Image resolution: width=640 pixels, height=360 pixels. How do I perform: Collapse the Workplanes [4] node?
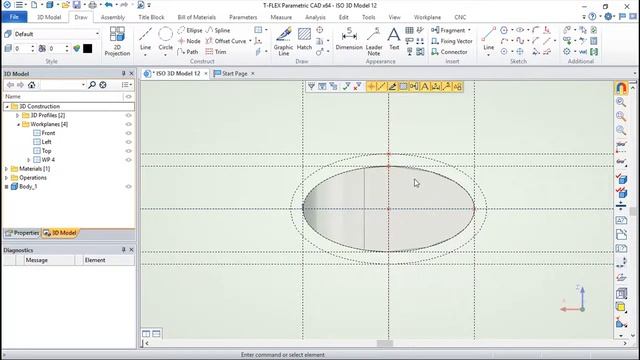coord(18,124)
